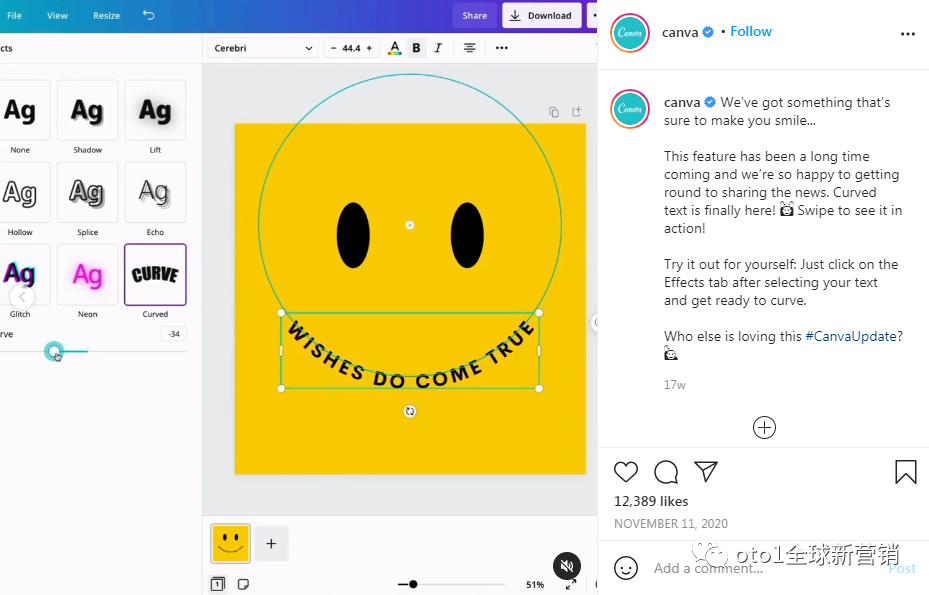
Task: Click the duplicate page icon
Action: click(x=553, y=112)
